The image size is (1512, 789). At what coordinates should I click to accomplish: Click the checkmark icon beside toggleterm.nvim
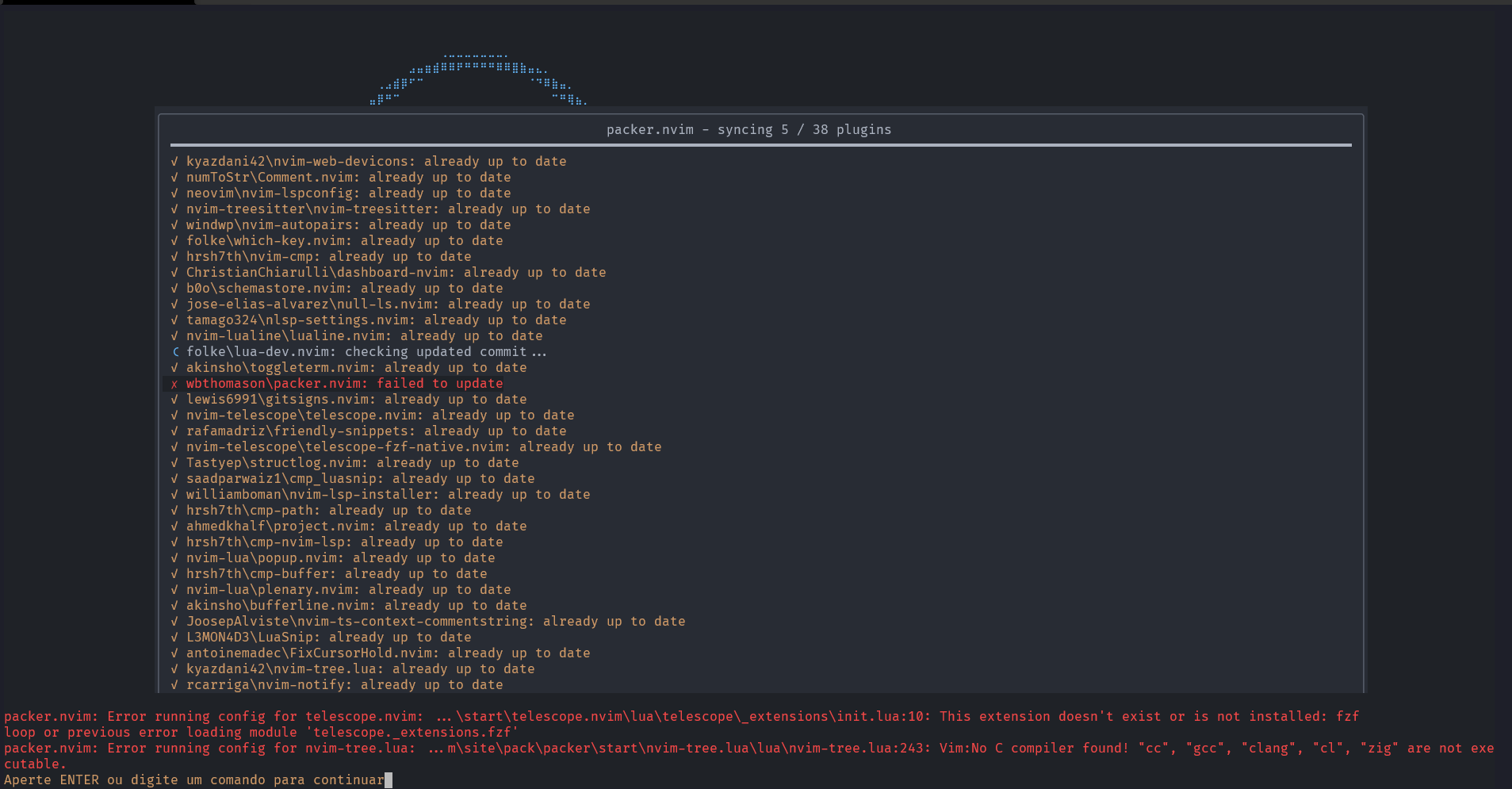pos(175,367)
